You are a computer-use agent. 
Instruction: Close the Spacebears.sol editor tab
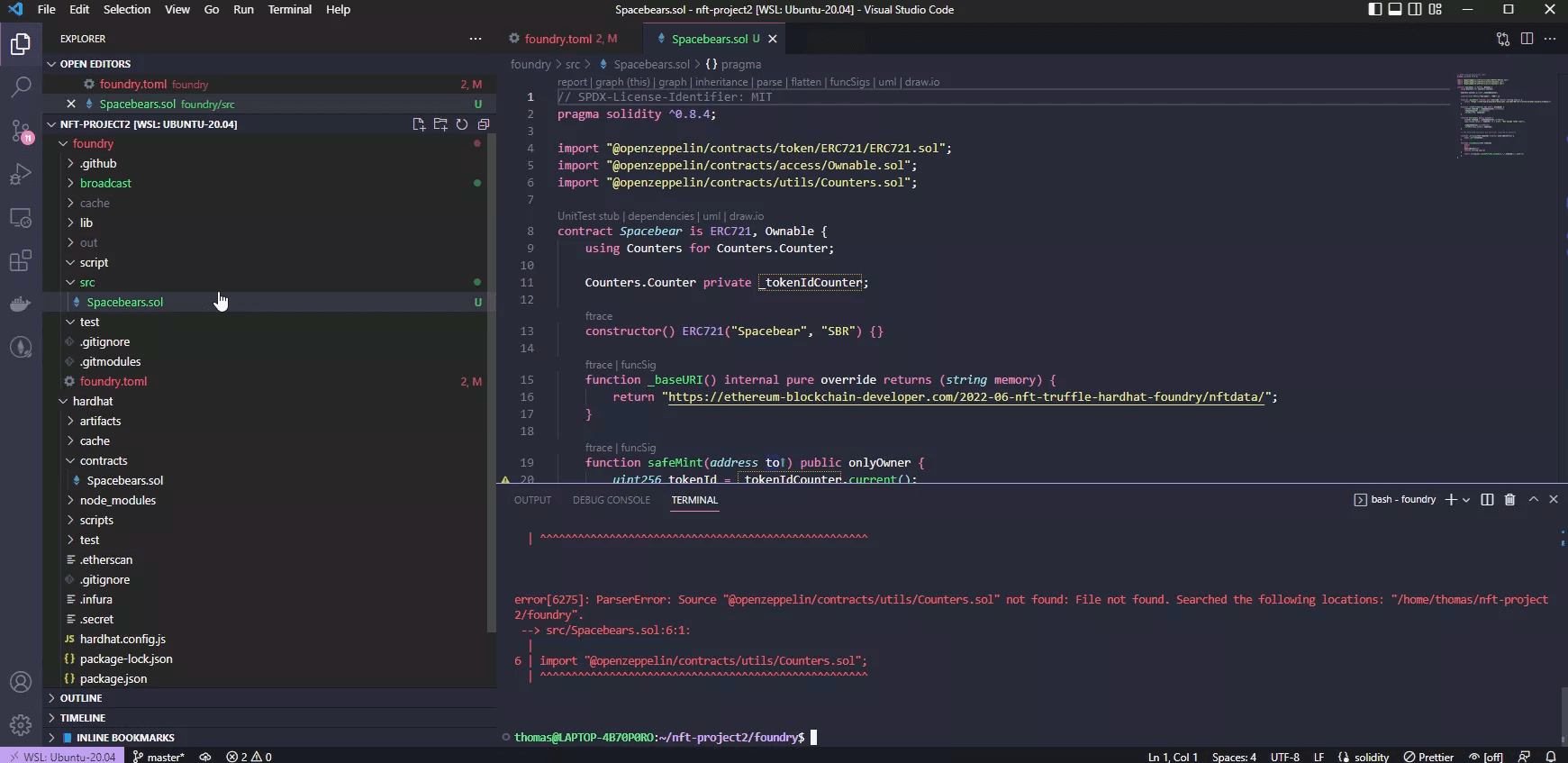773,39
